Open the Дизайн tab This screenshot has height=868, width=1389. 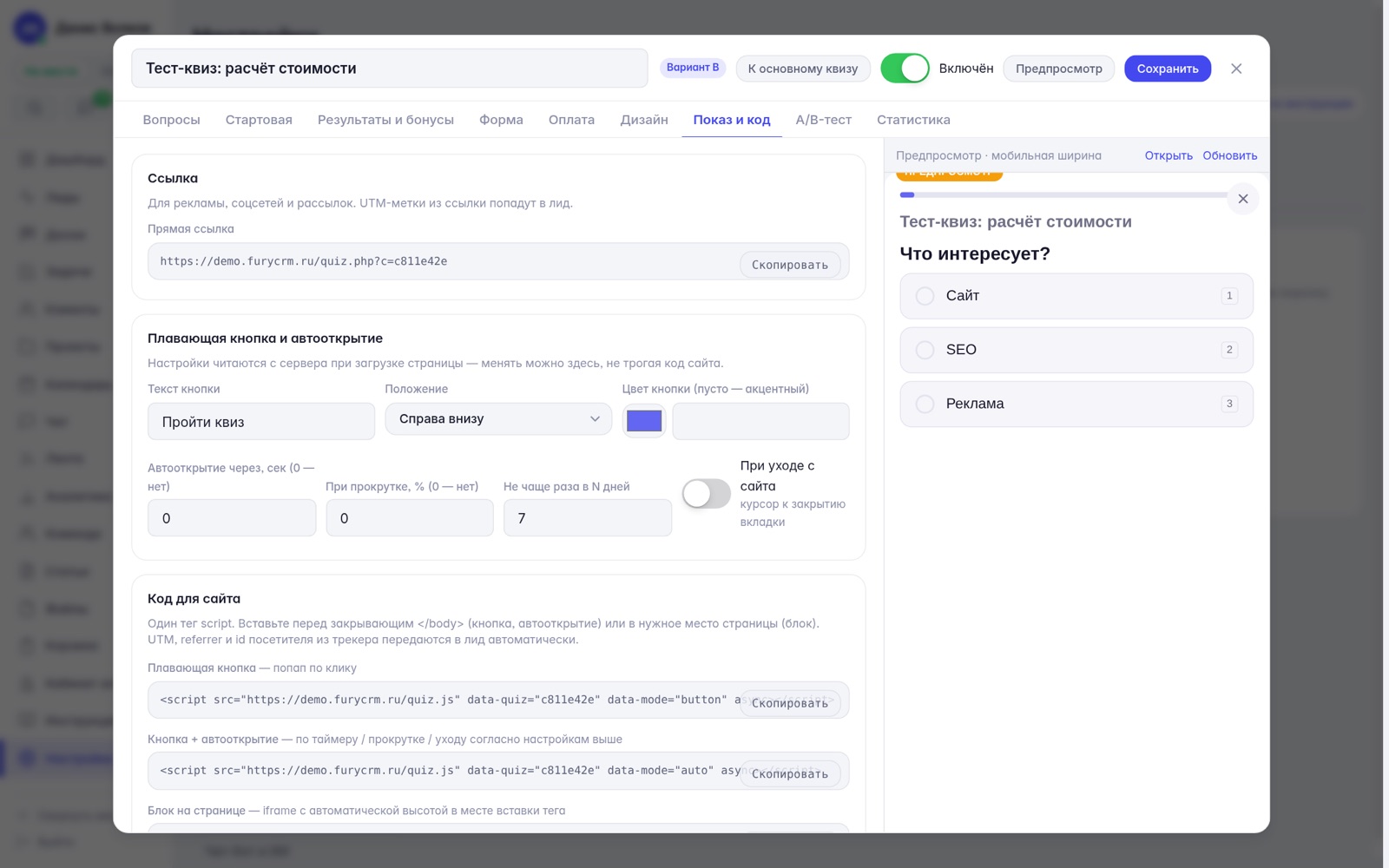tap(644, 120)
